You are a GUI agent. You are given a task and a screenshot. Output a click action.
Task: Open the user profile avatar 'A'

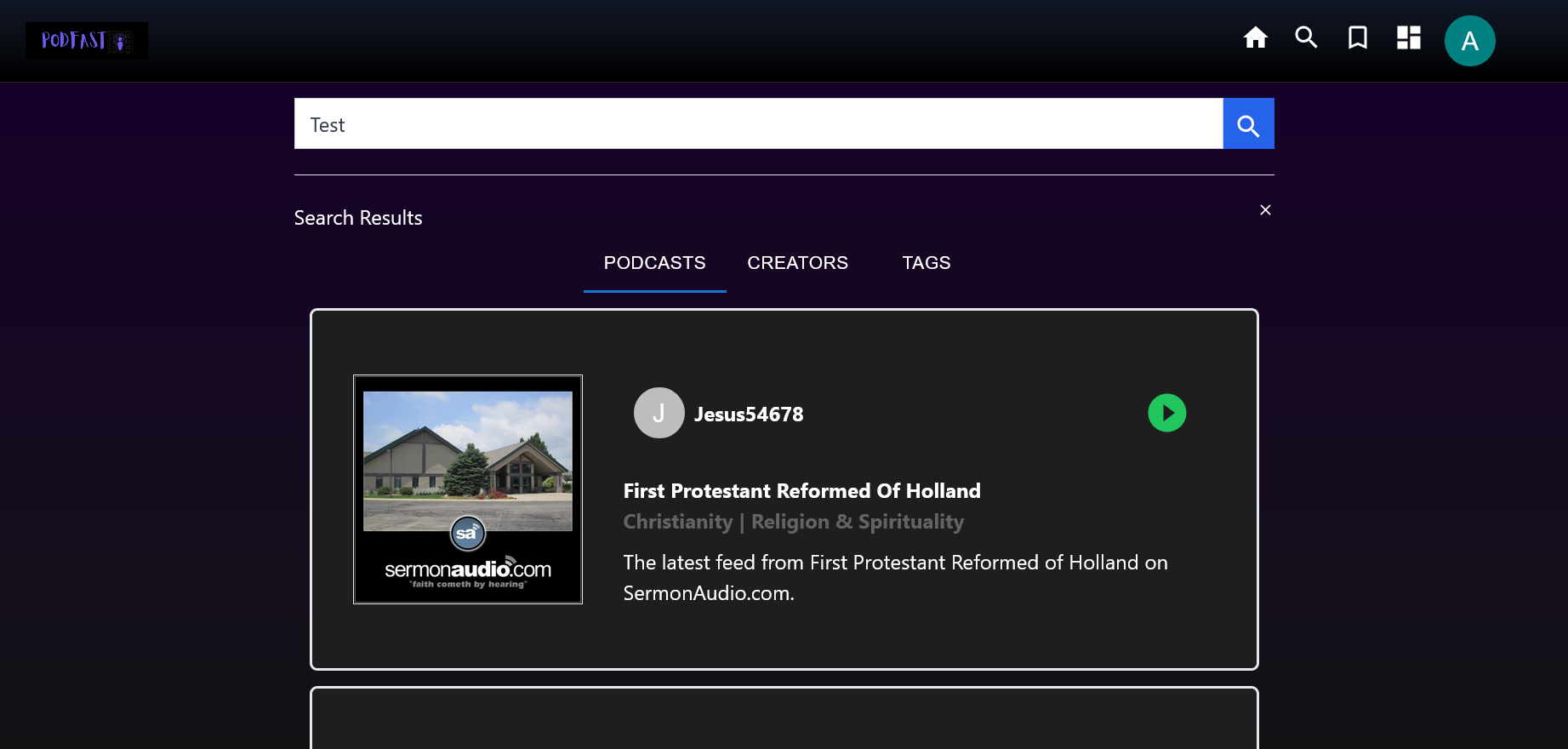coord(1469,41)
